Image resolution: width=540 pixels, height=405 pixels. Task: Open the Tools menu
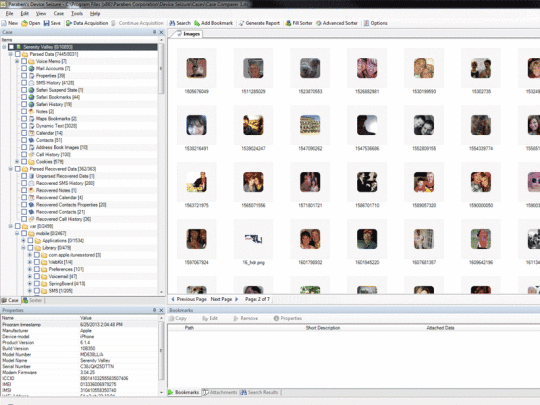(x=77, y=13)
